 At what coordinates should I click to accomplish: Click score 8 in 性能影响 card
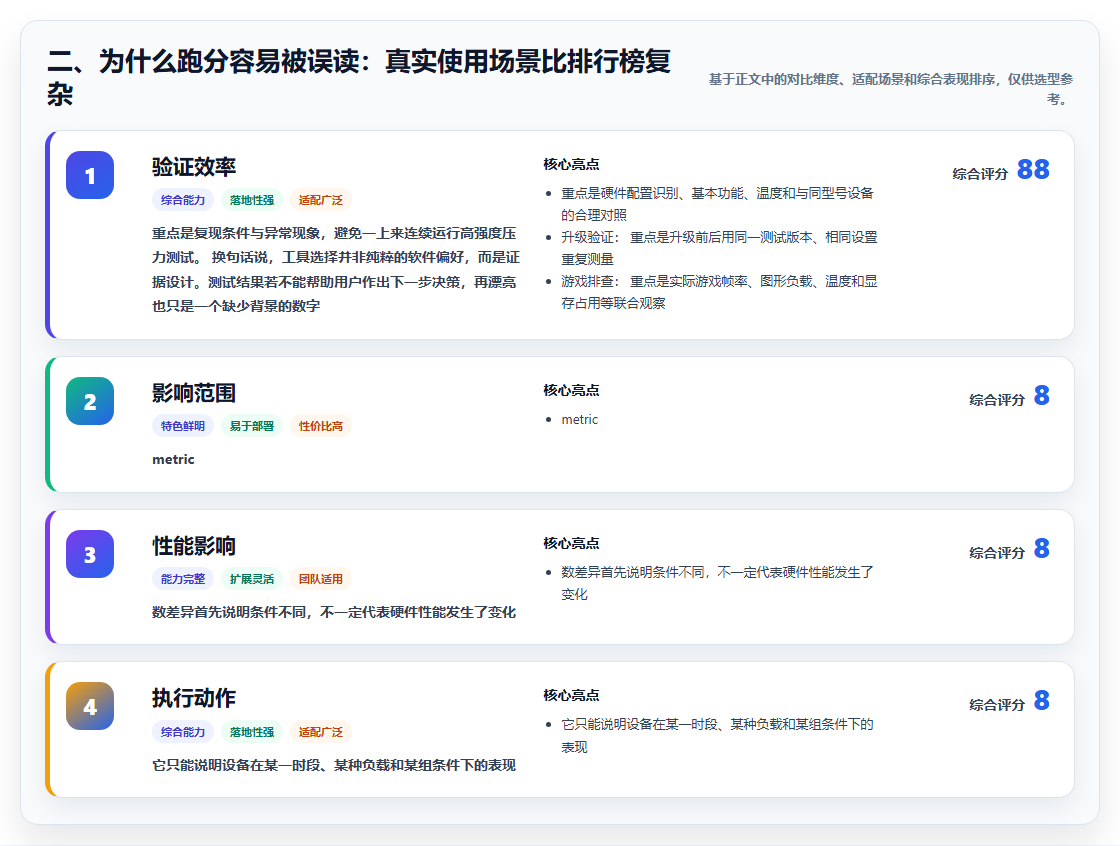click(x=1041, y=548)
